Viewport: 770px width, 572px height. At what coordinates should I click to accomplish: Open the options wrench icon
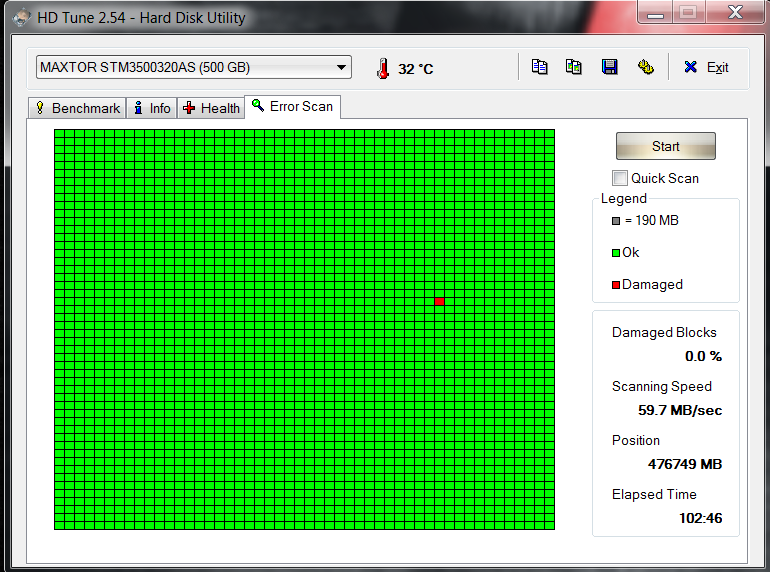click(x=645, y=67)
